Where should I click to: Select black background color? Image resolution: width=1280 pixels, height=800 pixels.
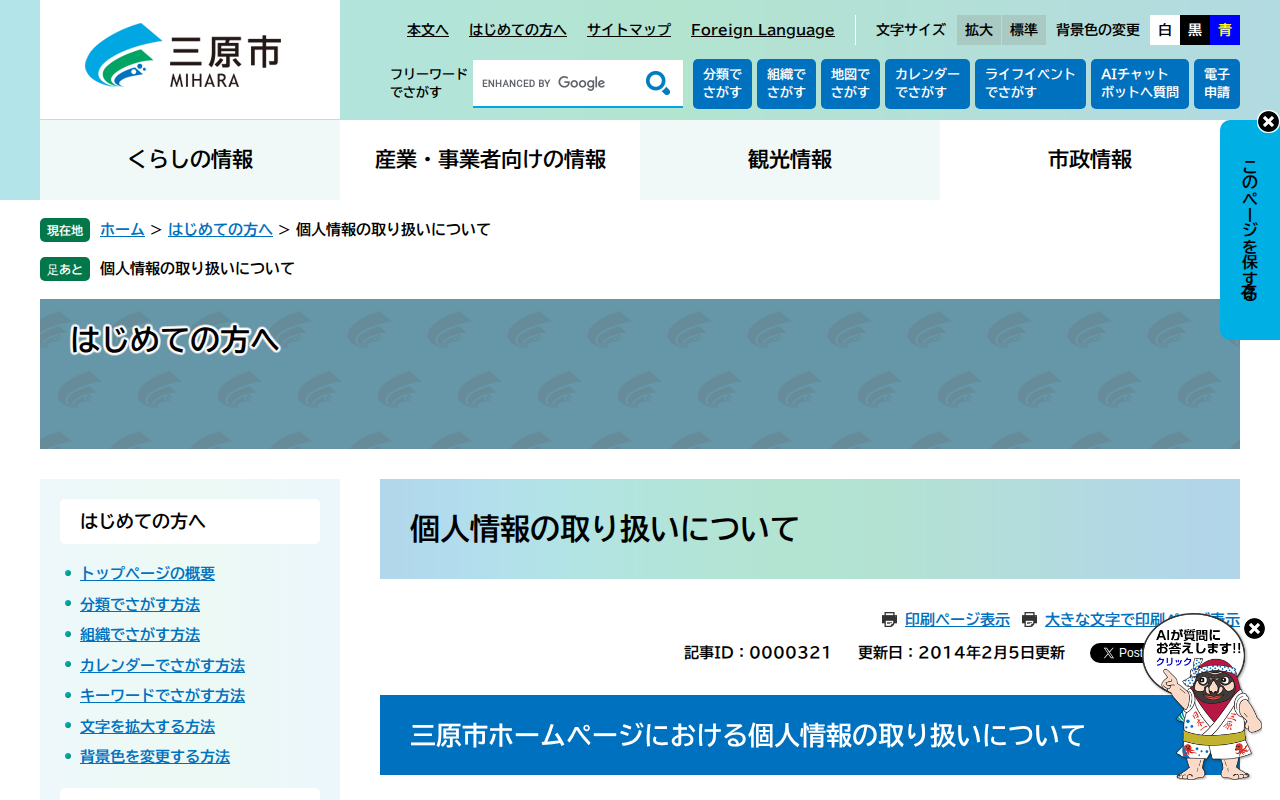pyautogui.click(x=1195, y=30)
